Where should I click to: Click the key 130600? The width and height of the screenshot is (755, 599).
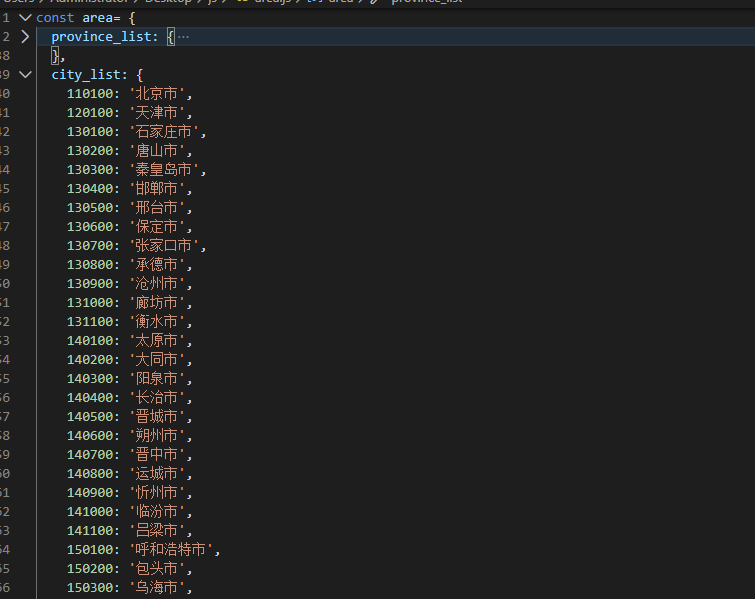point(90,227)
